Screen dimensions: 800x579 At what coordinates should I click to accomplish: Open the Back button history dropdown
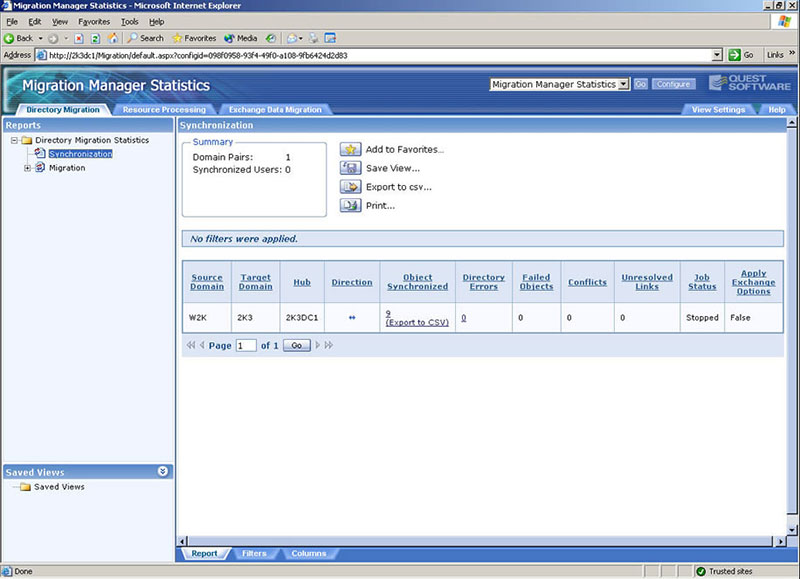pos(40,38)
